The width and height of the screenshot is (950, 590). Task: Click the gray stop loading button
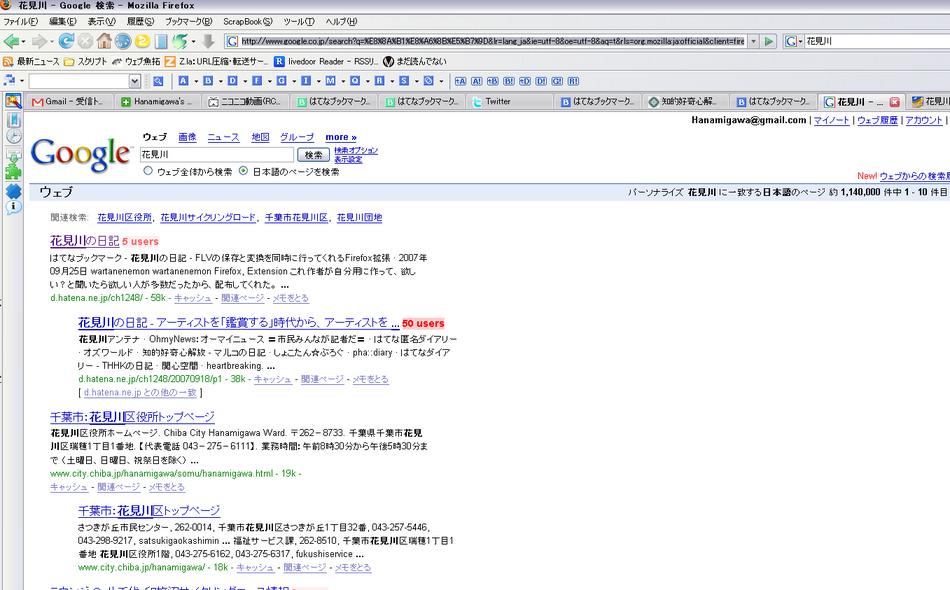pos(85,41)
